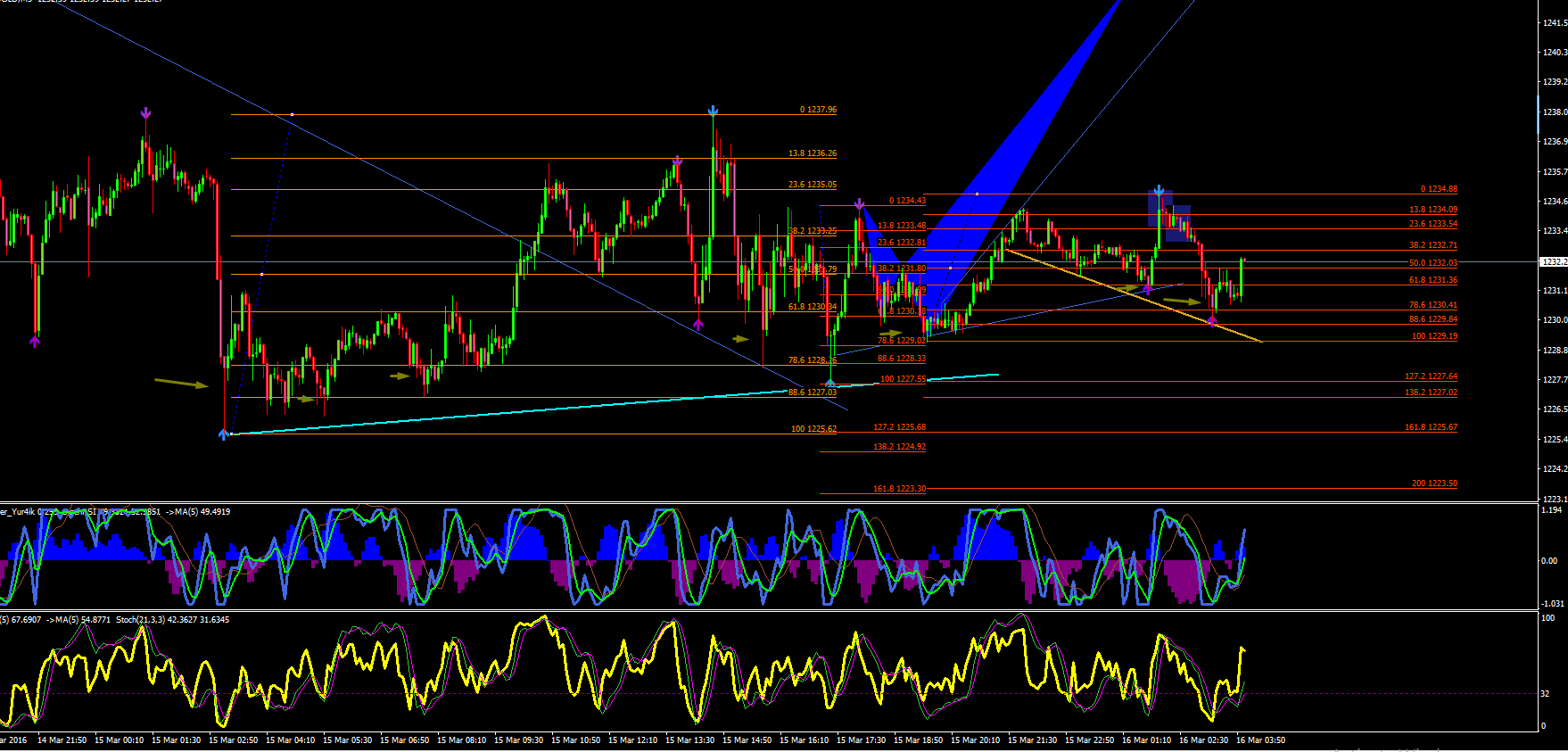Click the '161.8 1223.30' extension label
Viewport: 1568px width, 752px height.
899,489
